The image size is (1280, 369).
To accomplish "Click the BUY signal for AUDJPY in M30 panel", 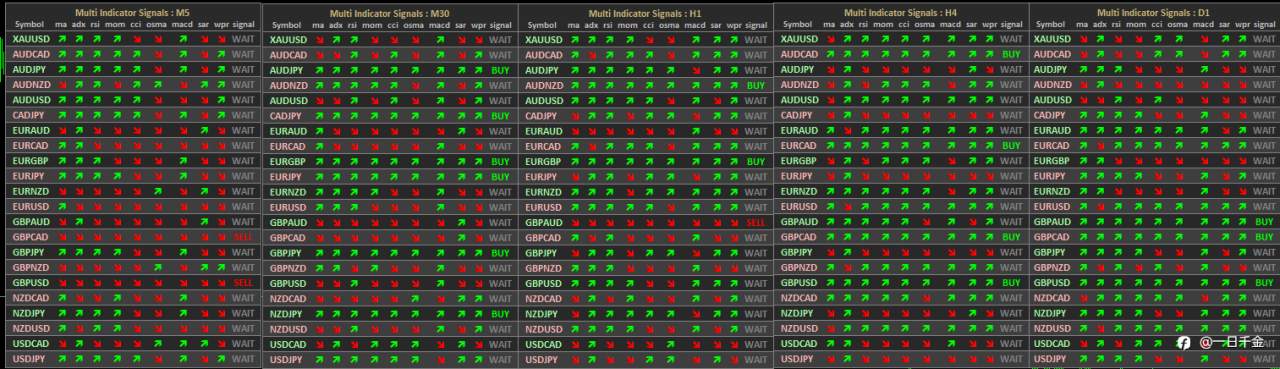I will coord(501,71).
